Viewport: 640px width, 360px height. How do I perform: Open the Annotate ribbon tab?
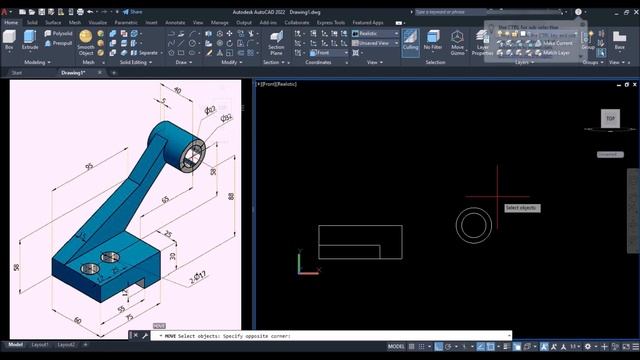tap(175, 22)
